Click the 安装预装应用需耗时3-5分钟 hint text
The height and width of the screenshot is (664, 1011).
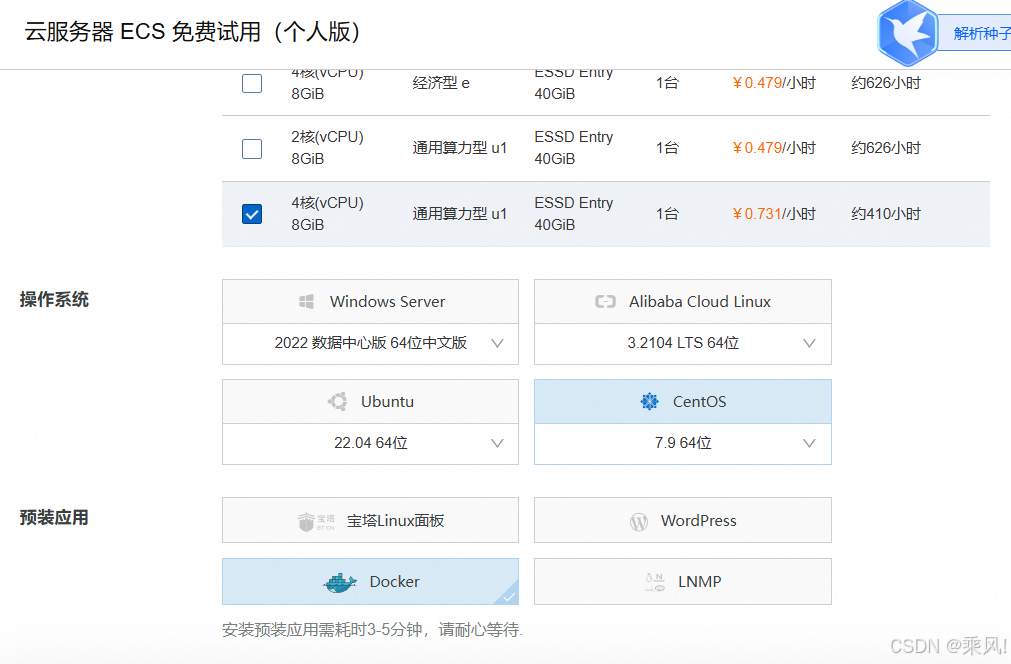point(372,630)
